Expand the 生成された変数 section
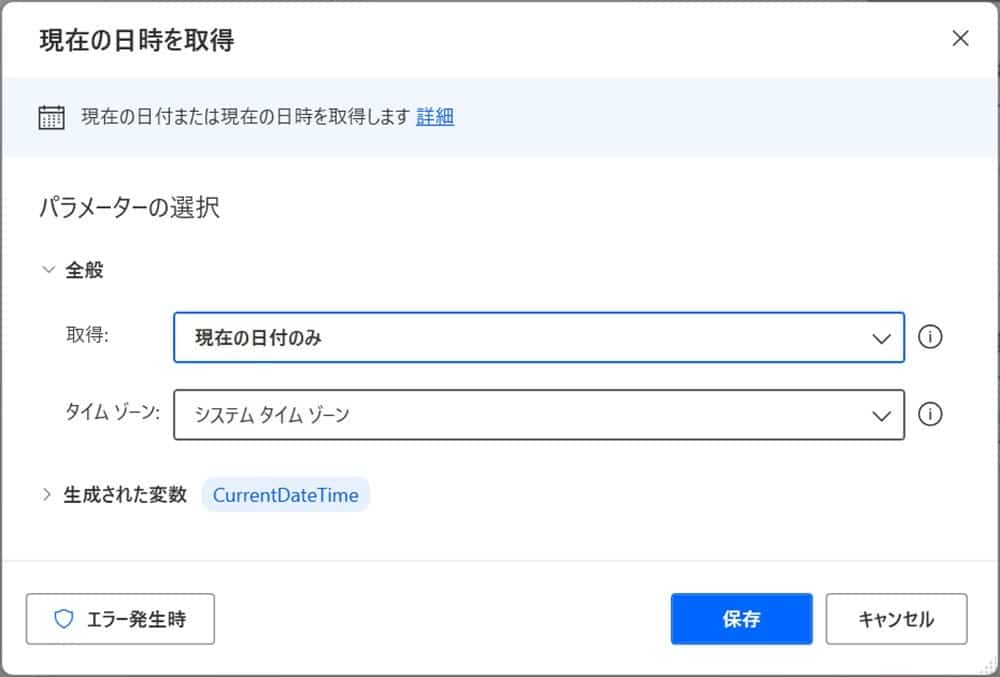The width and height of the screenshot is (1000, 677). tap(46, 492)
